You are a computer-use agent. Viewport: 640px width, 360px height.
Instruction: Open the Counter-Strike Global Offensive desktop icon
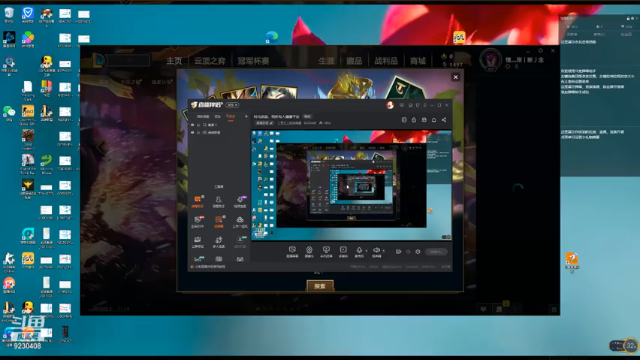(28, 114)
